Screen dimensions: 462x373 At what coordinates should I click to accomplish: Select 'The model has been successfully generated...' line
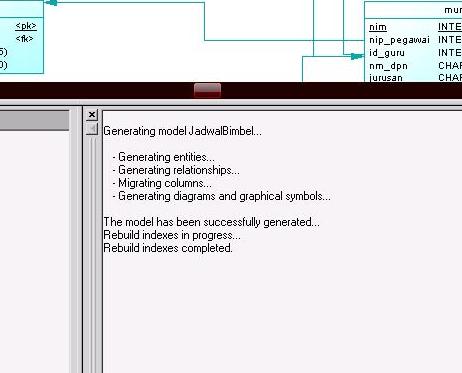pyautogui.click(x=211, y=222)
